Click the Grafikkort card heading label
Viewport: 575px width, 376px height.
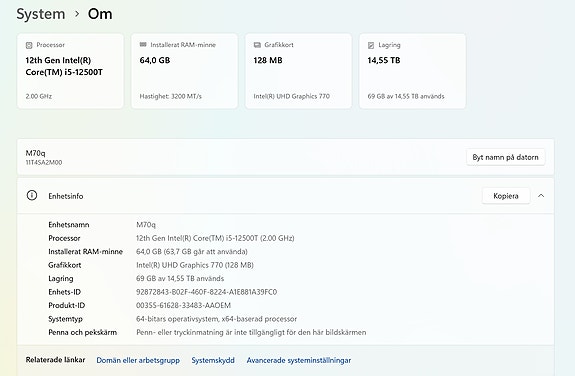pos(279,45)
